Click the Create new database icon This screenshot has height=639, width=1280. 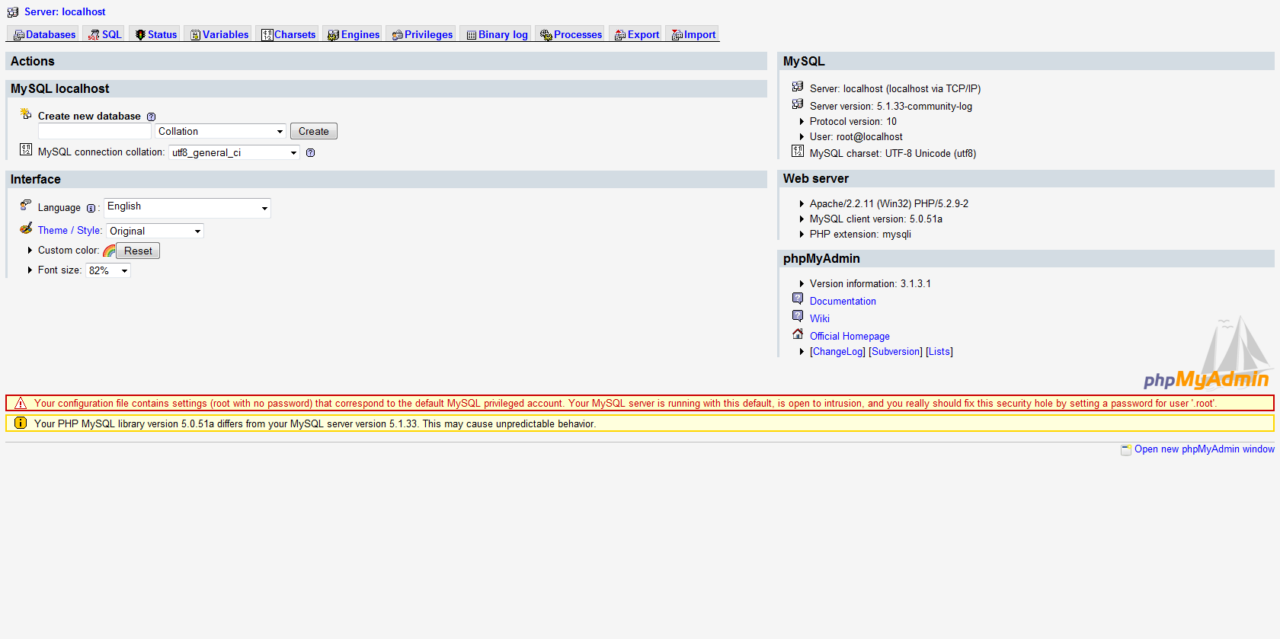pyautogui.click(x=26, y=114)
